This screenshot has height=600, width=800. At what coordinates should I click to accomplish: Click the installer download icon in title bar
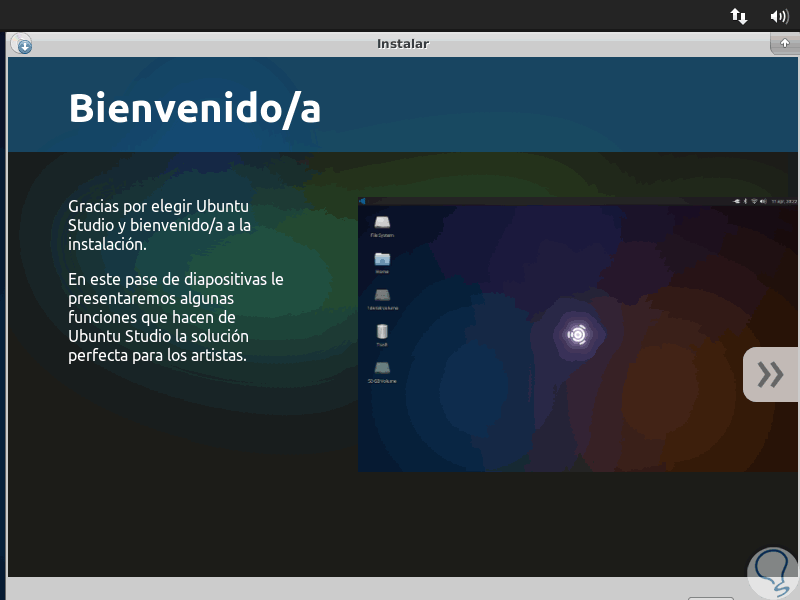click(x=21, y=44)
